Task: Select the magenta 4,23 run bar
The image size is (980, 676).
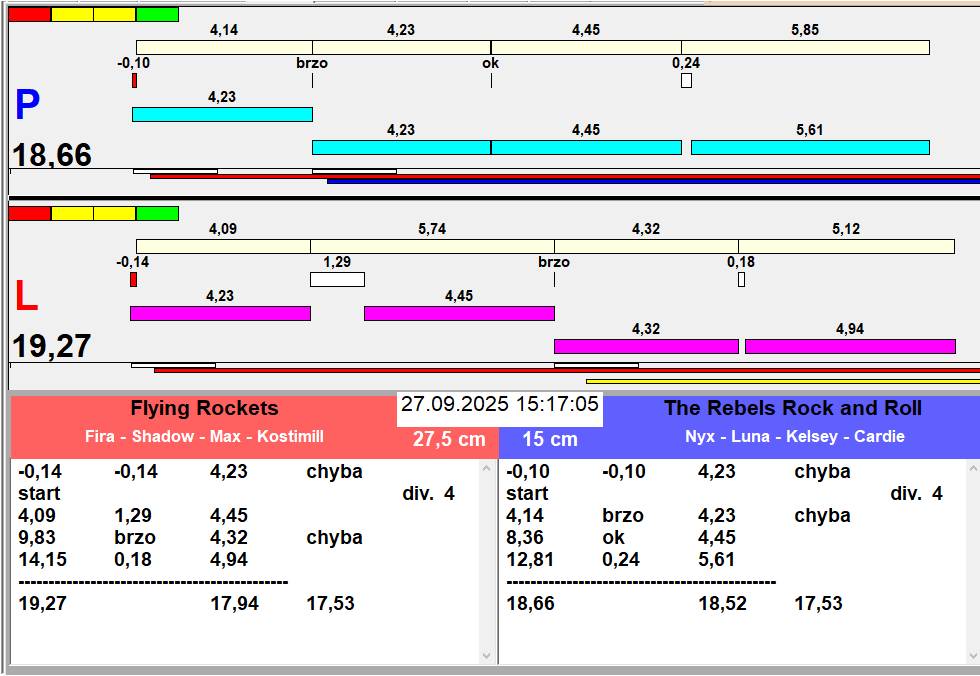Action: point(220,313)
